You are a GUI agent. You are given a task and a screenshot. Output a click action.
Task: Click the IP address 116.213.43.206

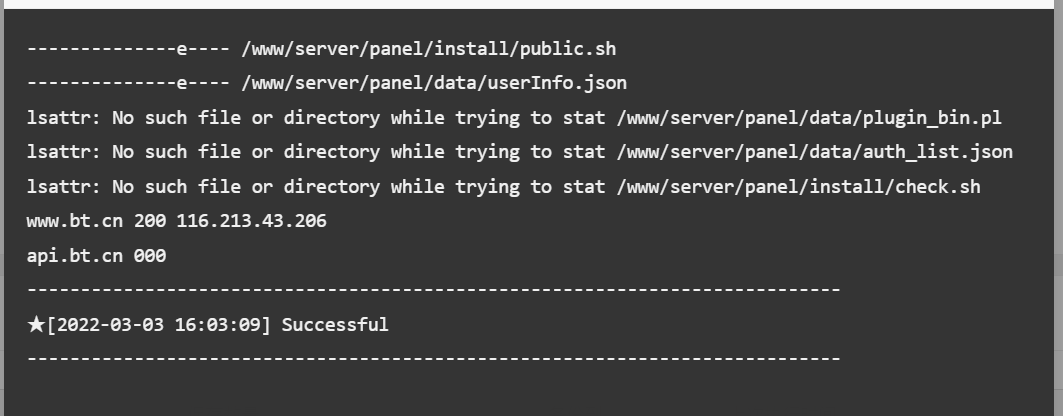pyautogui.click(x=252, y=221)
